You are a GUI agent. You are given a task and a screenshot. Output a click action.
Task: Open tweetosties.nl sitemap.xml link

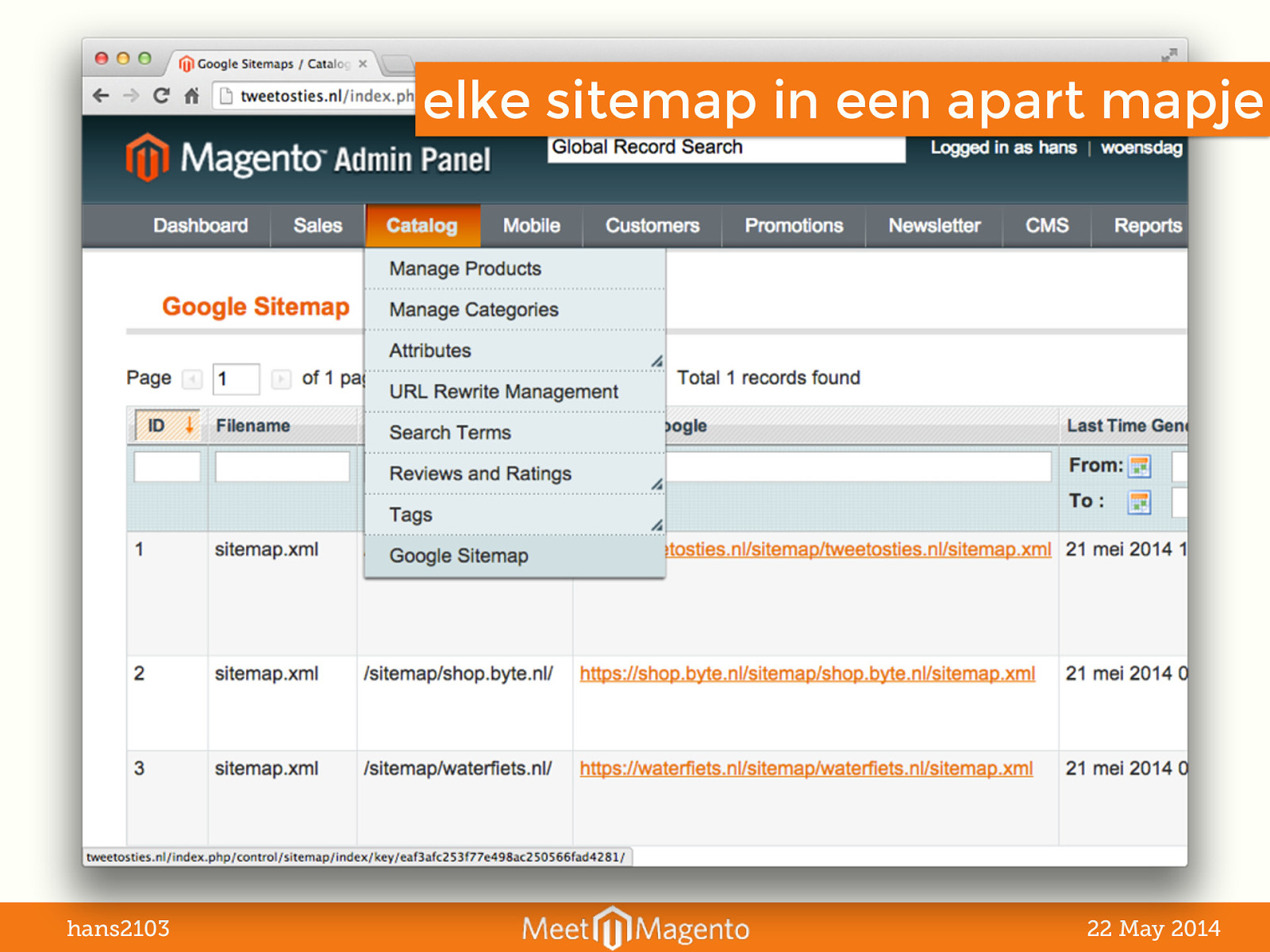857,549
